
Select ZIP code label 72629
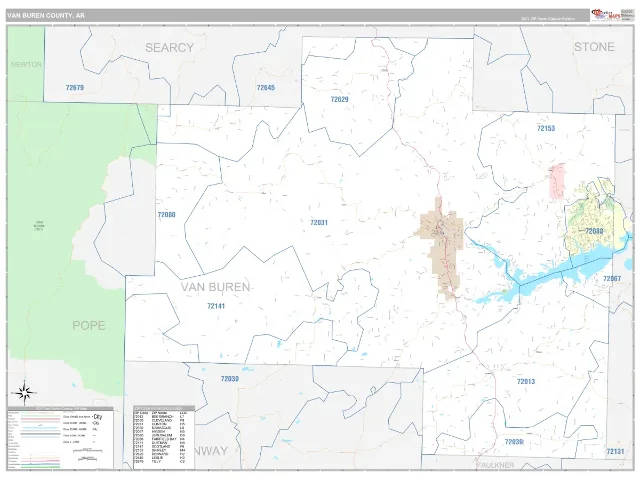(339, 99)
